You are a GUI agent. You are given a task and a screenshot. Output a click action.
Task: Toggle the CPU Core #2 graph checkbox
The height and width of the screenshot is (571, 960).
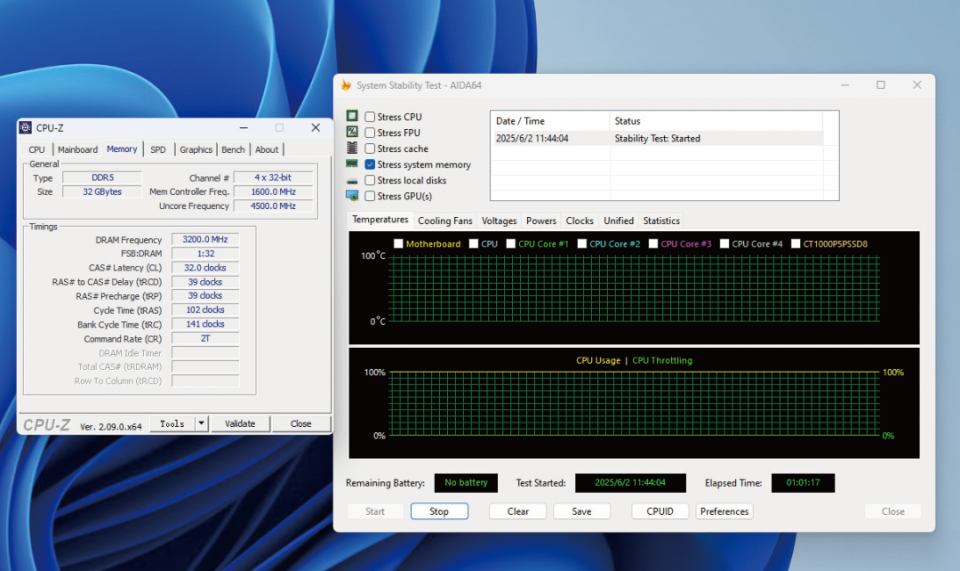coord(582,244)
